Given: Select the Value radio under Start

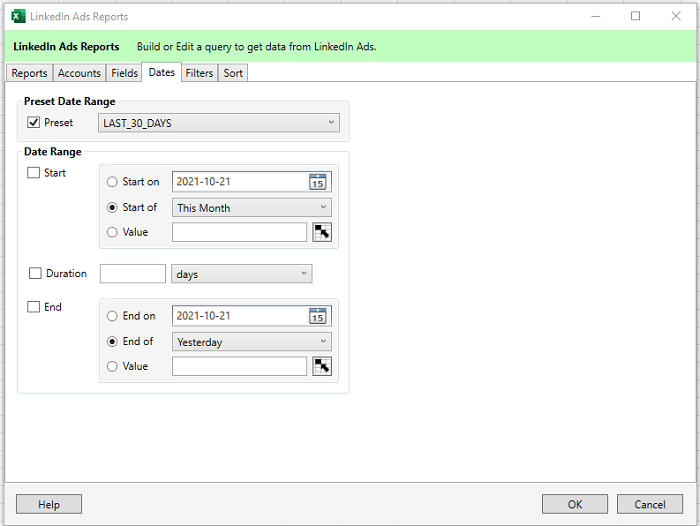Looking at the screenshot, I should click(112, 232).
